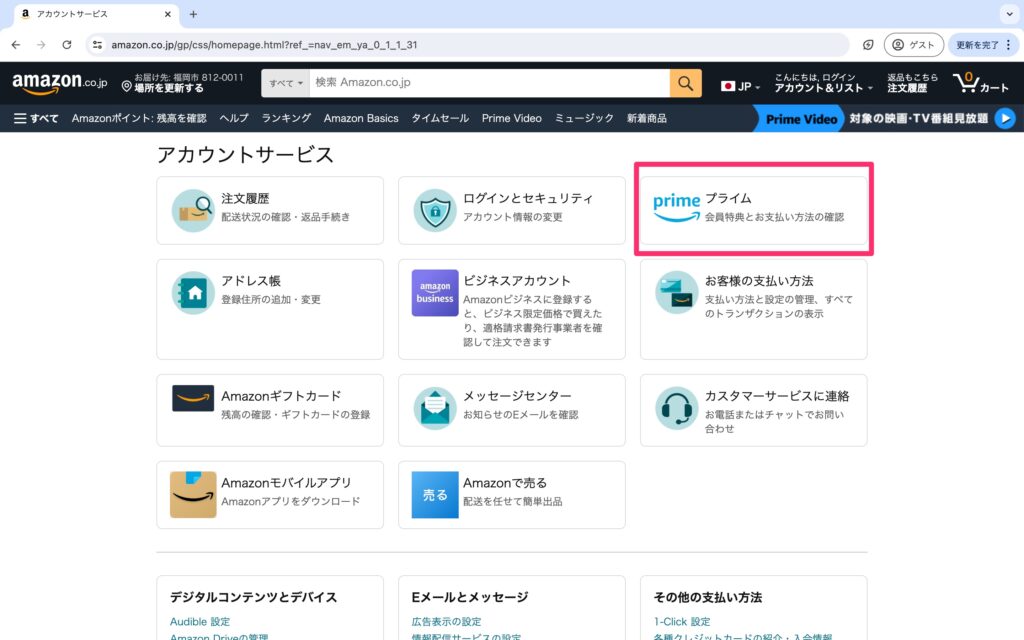Click the Amazonギフトカード icon

coord(193,398)
